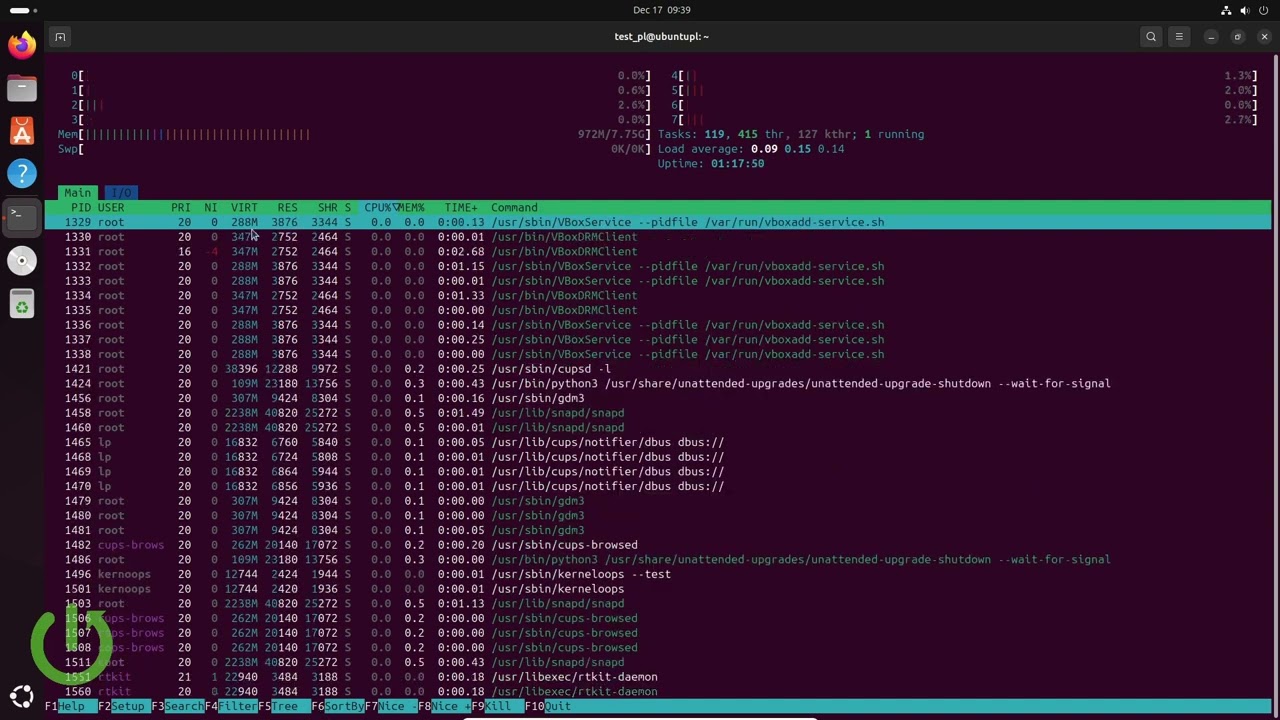Click the Mem usage bar meter
This screenshot has height=720, width=1280.
point(354,134)
